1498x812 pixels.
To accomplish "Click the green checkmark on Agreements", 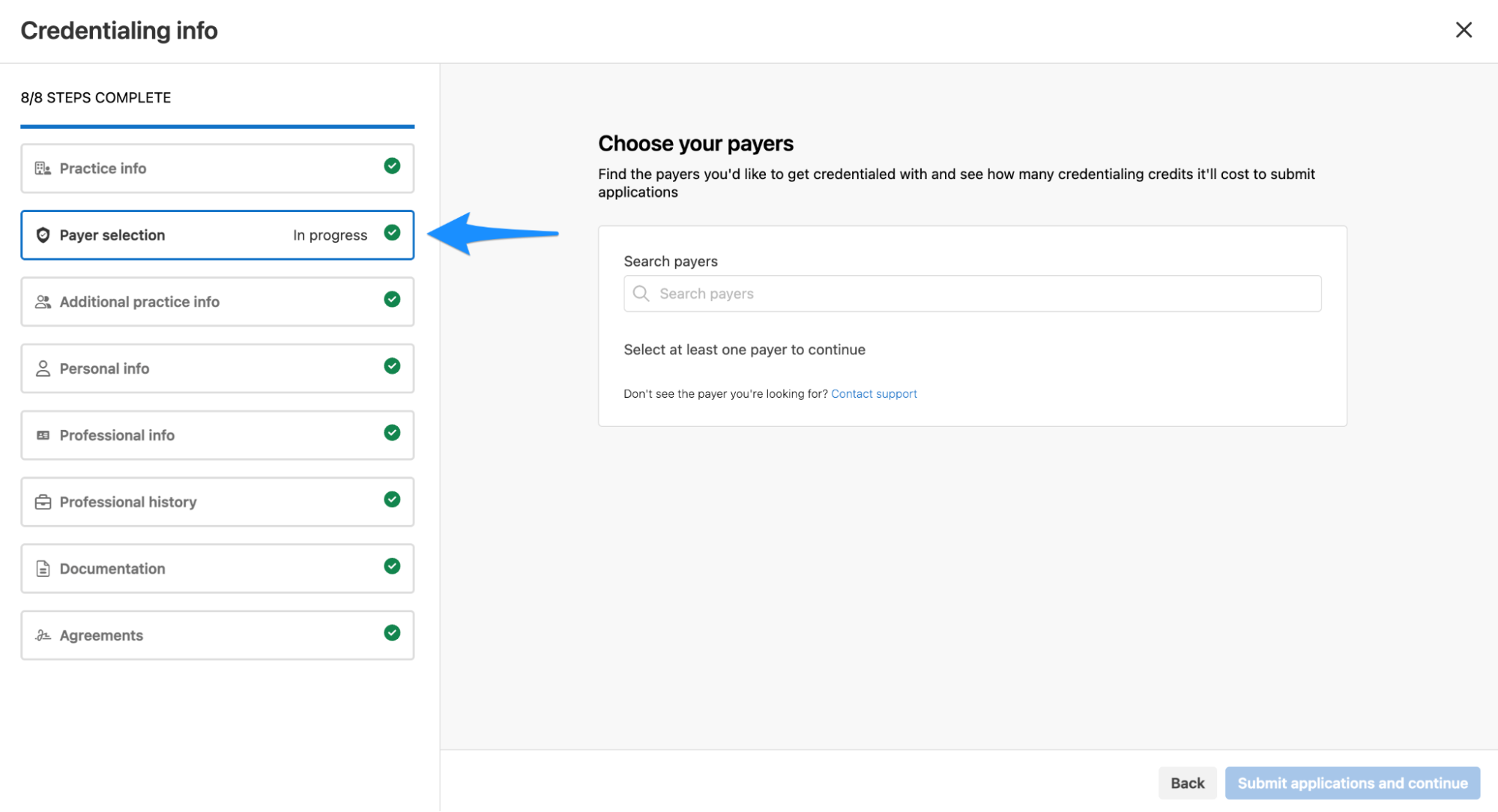I will (392, 632).
